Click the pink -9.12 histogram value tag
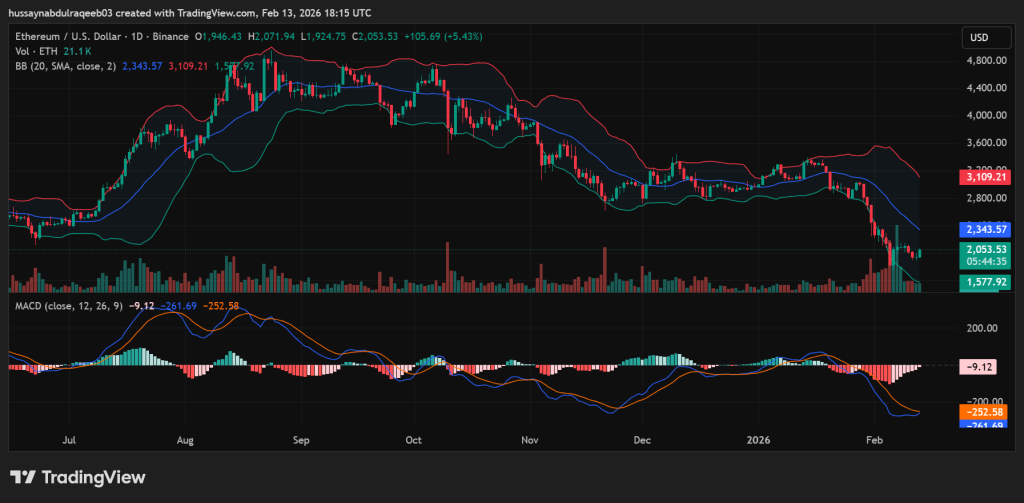 click(x=979, y=366)
